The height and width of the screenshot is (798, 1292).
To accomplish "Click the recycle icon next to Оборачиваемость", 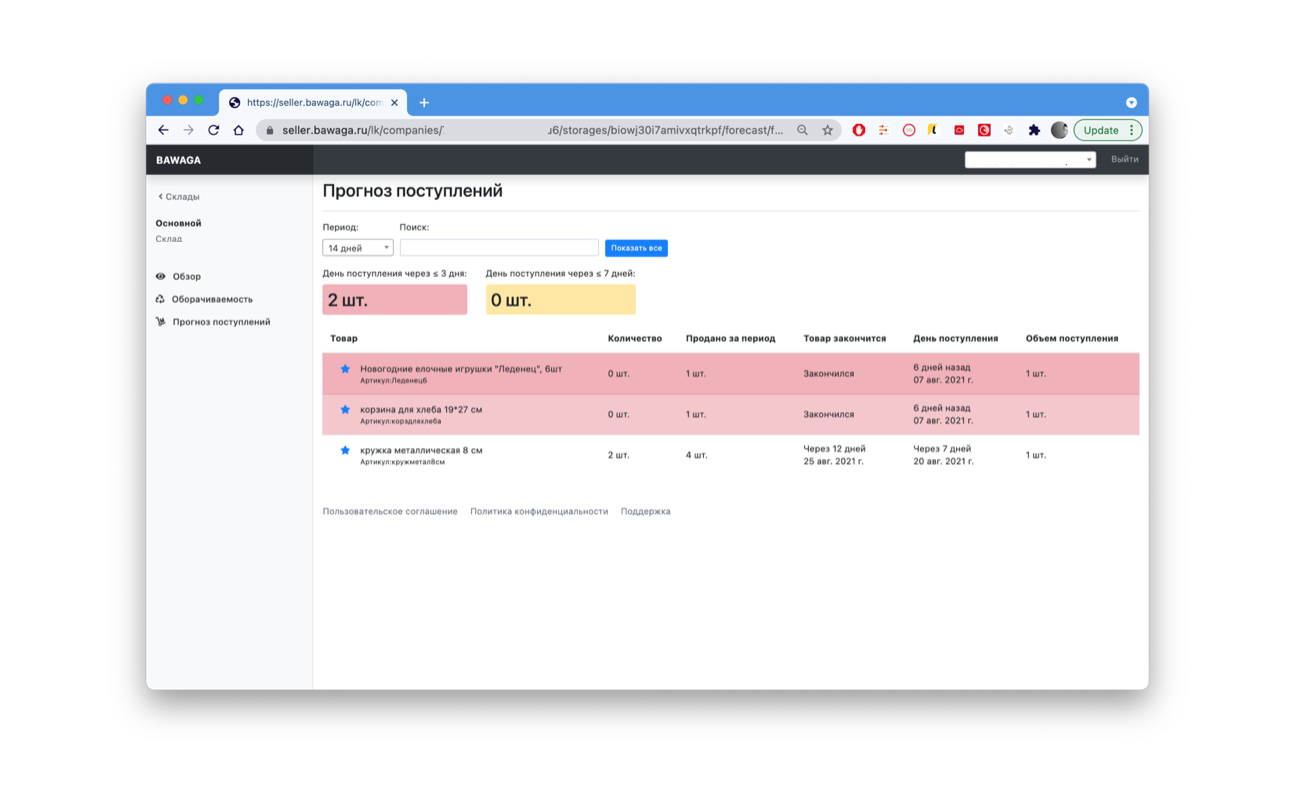I will click(160, 299).
